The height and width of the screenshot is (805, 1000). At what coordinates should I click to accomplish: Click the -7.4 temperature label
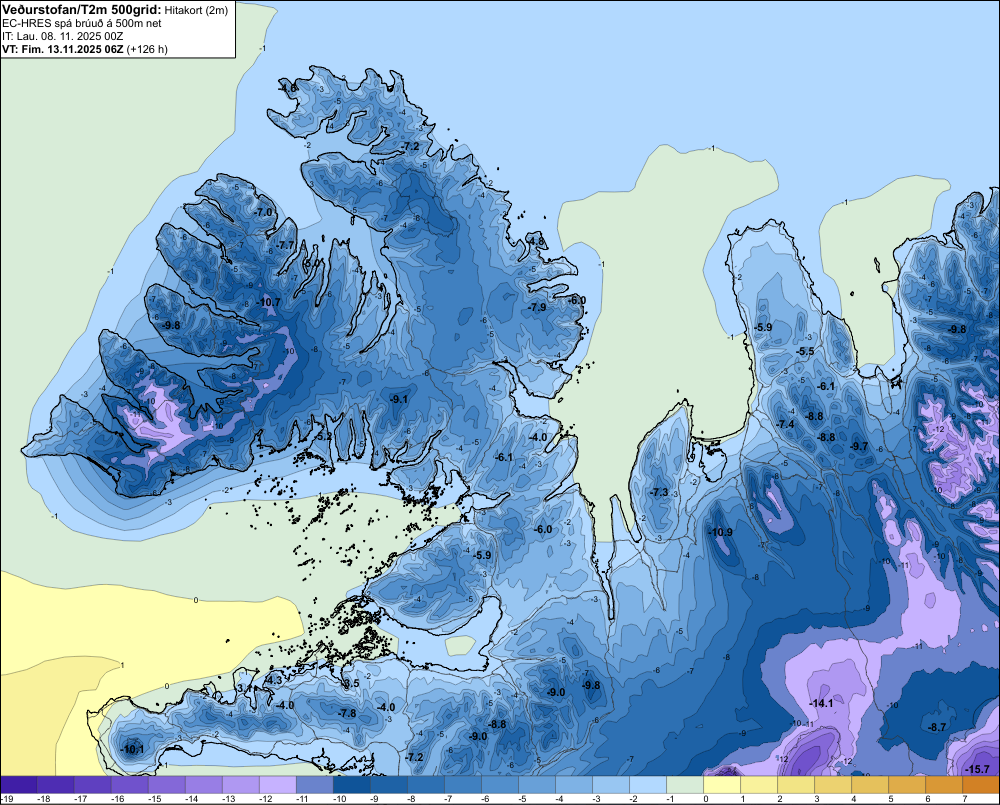tap(786, 424)
